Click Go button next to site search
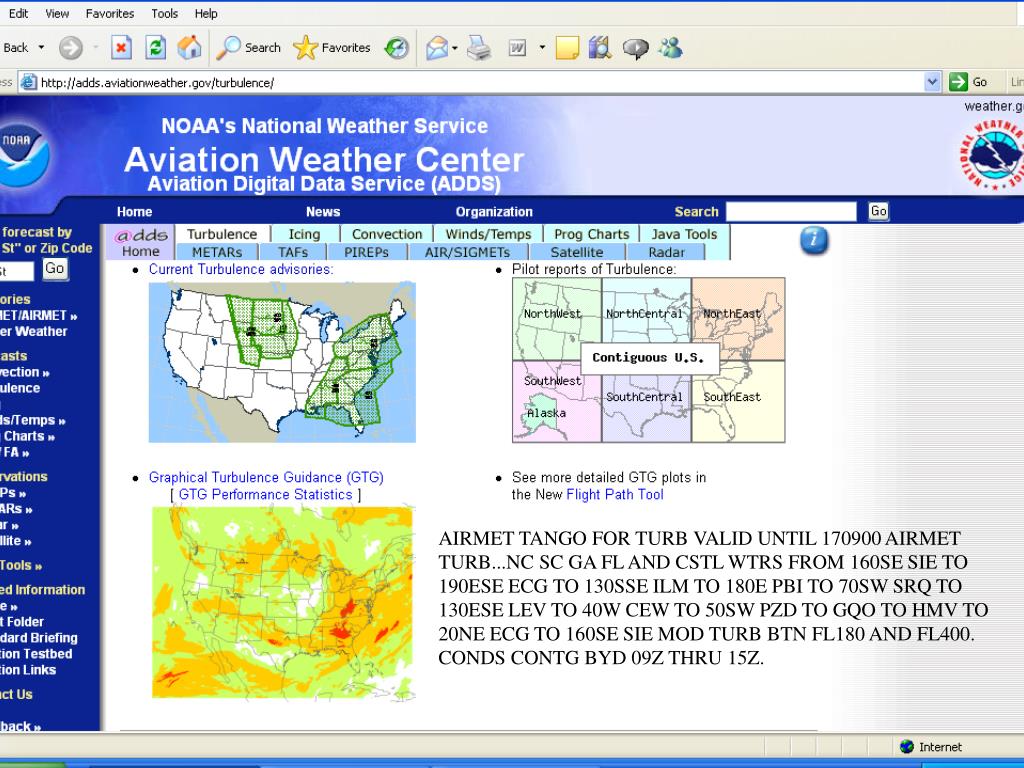Image resolution: width=1024 pixels, height=768 pixels. click(x=878, y=211)
